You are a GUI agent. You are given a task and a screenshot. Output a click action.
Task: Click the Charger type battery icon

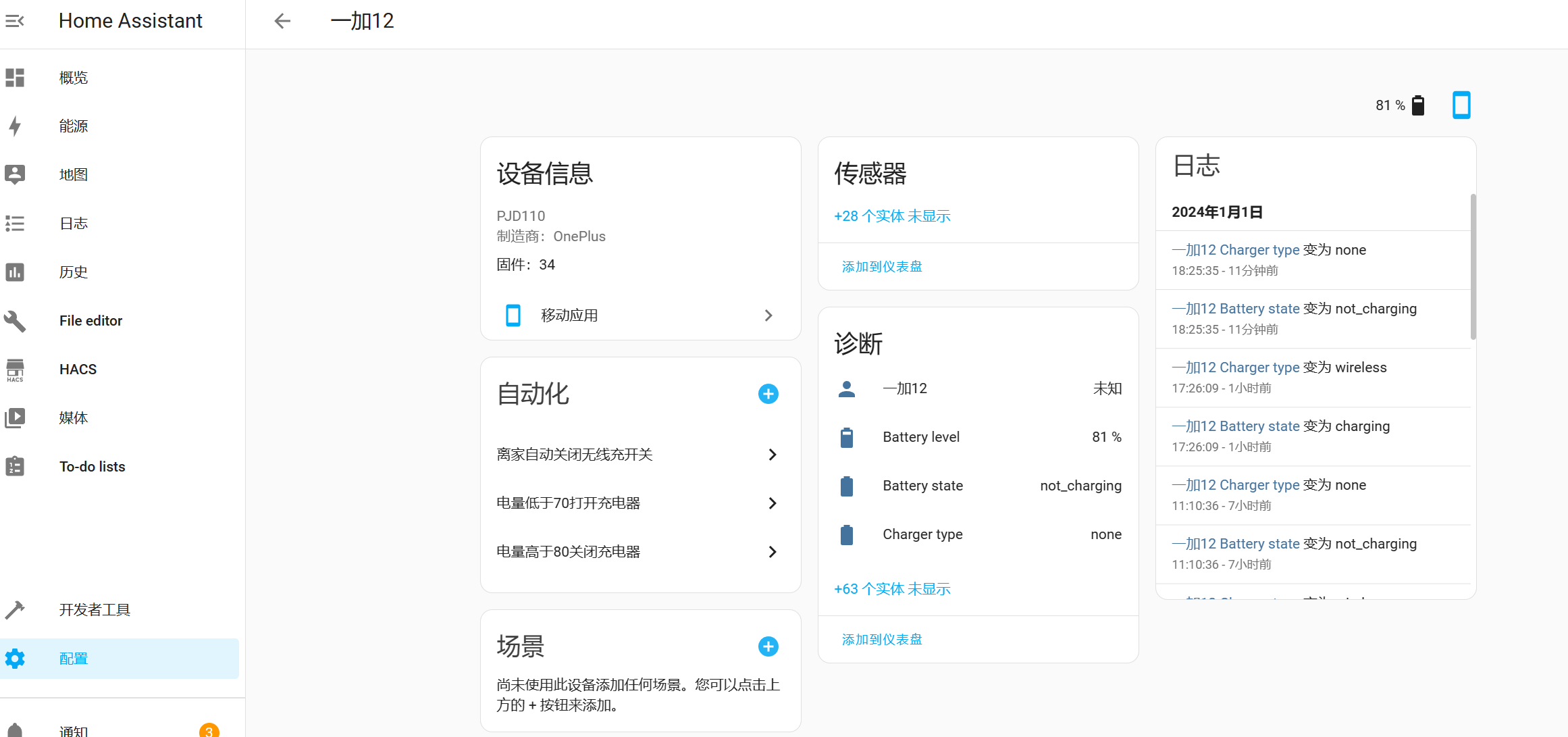[847, 534]
